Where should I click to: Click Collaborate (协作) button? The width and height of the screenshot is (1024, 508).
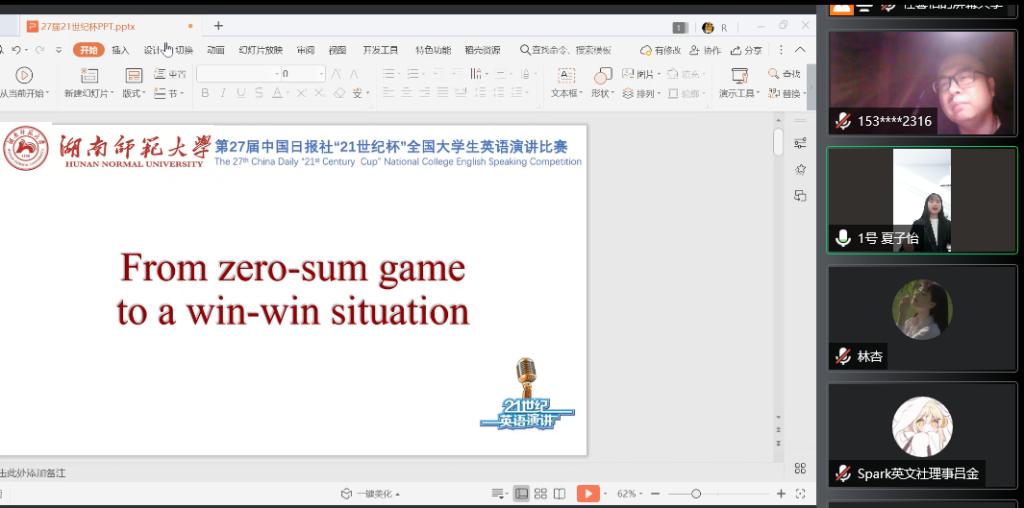(705, 50)
